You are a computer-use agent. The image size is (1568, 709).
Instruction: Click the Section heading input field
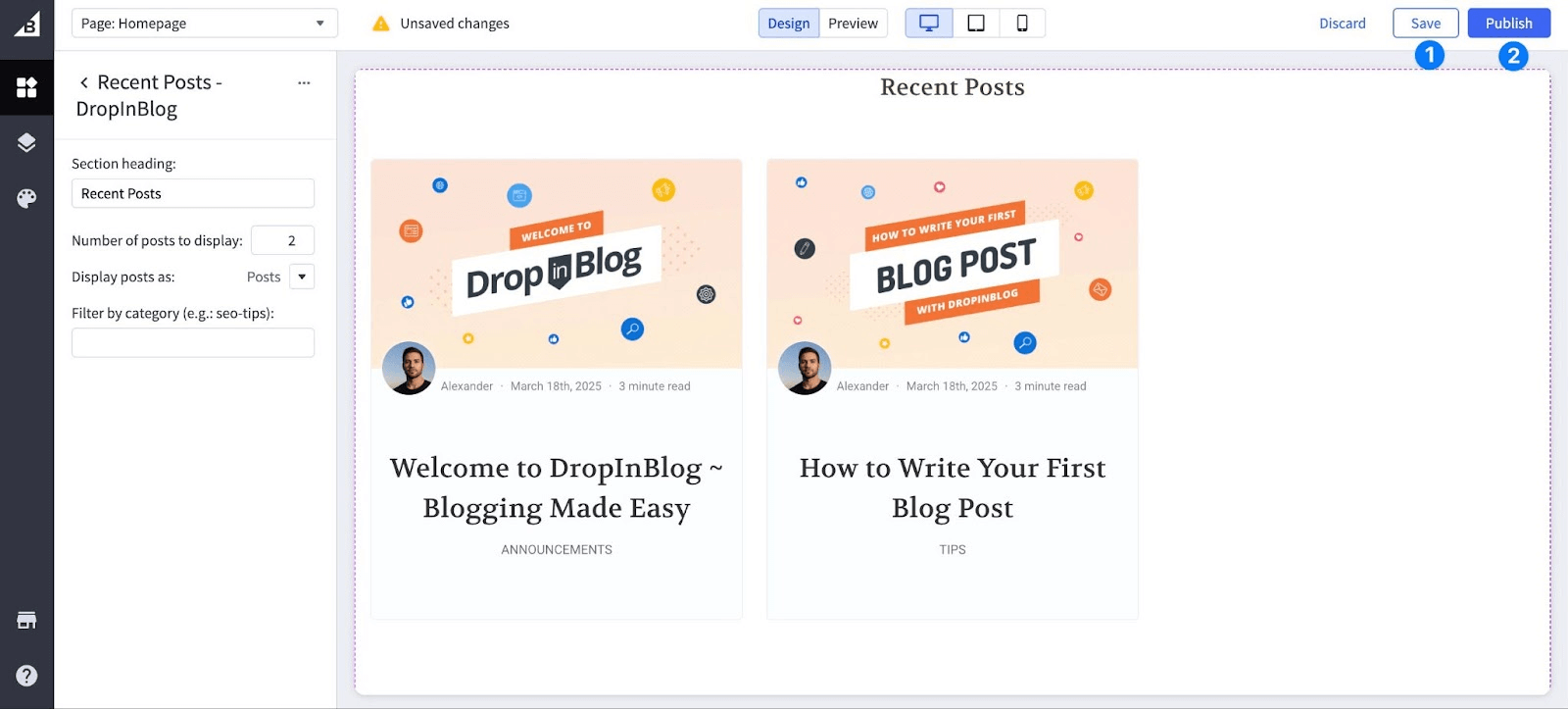click(193, 193)
